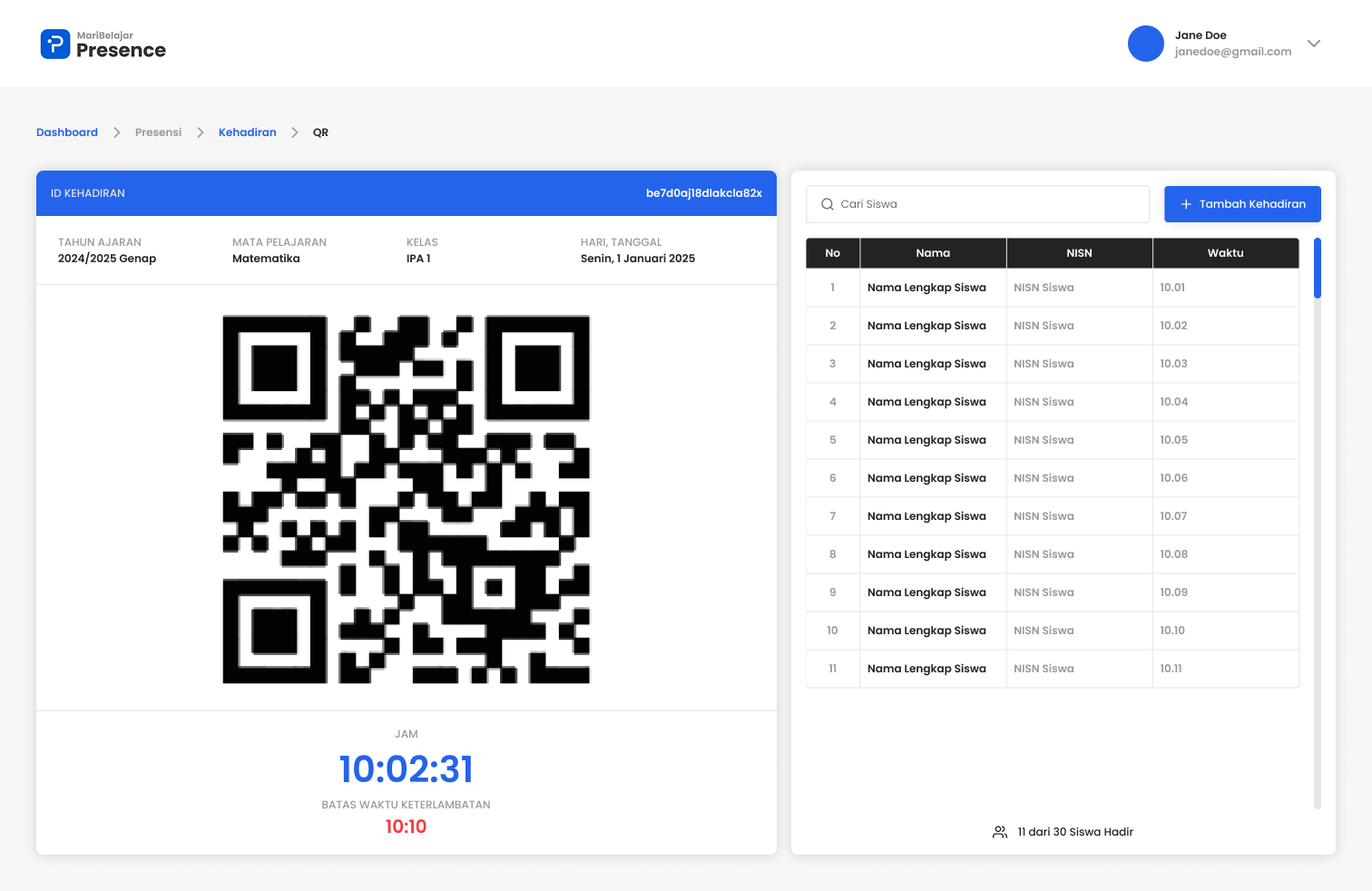Click the 2024/2025 Genap school year value
This screenshot has height=891, width=1372.
[107, 259]
